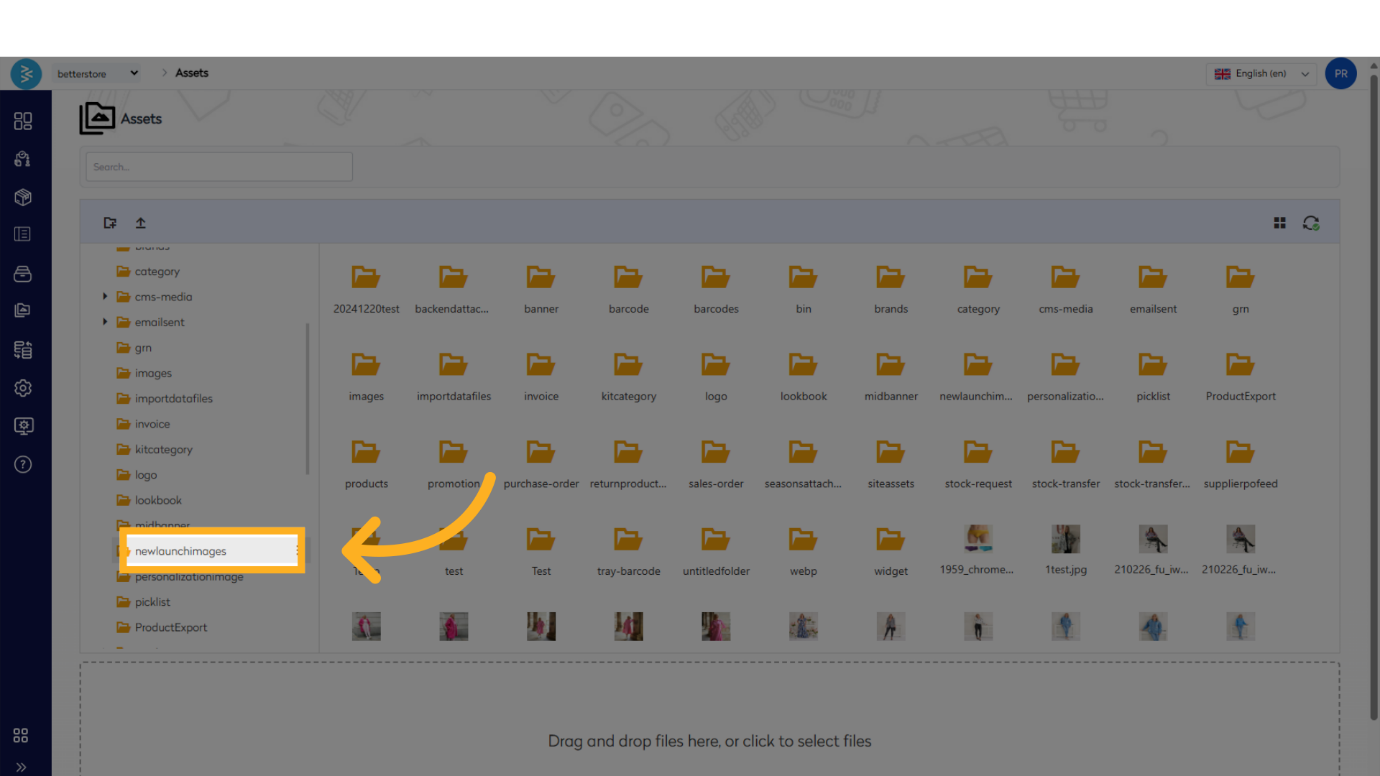Select newlaunchimages folder in the tree

(x=181, y=551)
